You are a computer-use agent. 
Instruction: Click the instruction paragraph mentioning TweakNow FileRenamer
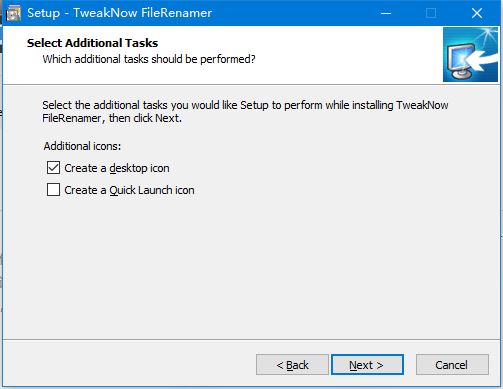pyautogui.click(x=245, y=111)
